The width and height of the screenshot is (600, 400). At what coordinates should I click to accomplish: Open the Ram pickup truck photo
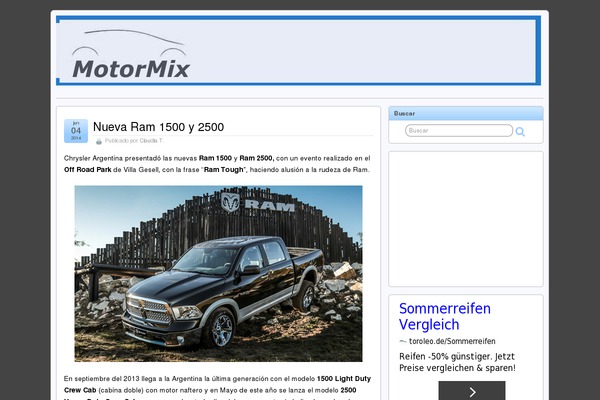(218, 274)
